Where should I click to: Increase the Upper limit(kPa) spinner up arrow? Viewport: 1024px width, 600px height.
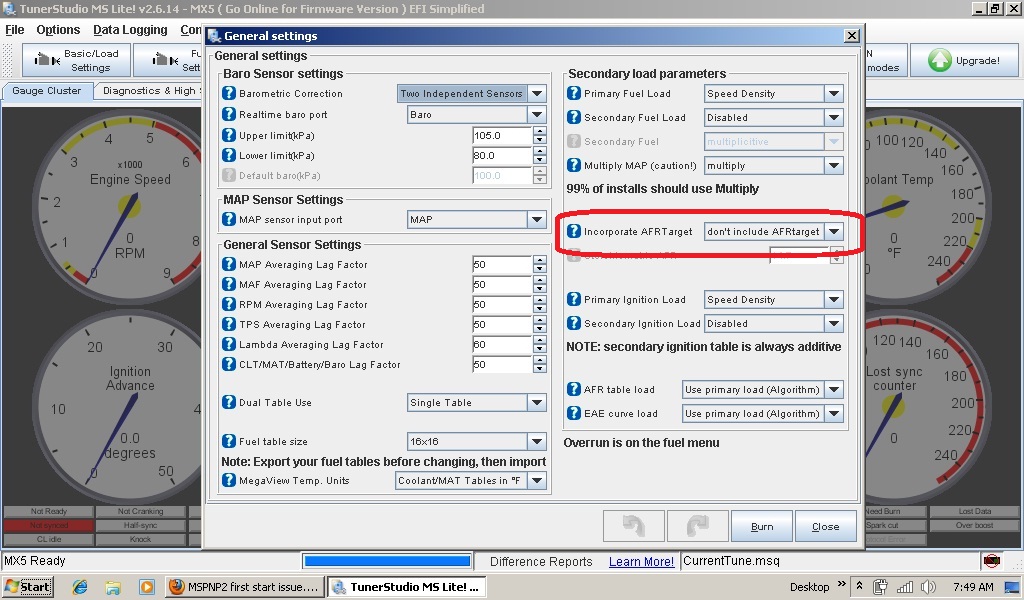point(539,131)
